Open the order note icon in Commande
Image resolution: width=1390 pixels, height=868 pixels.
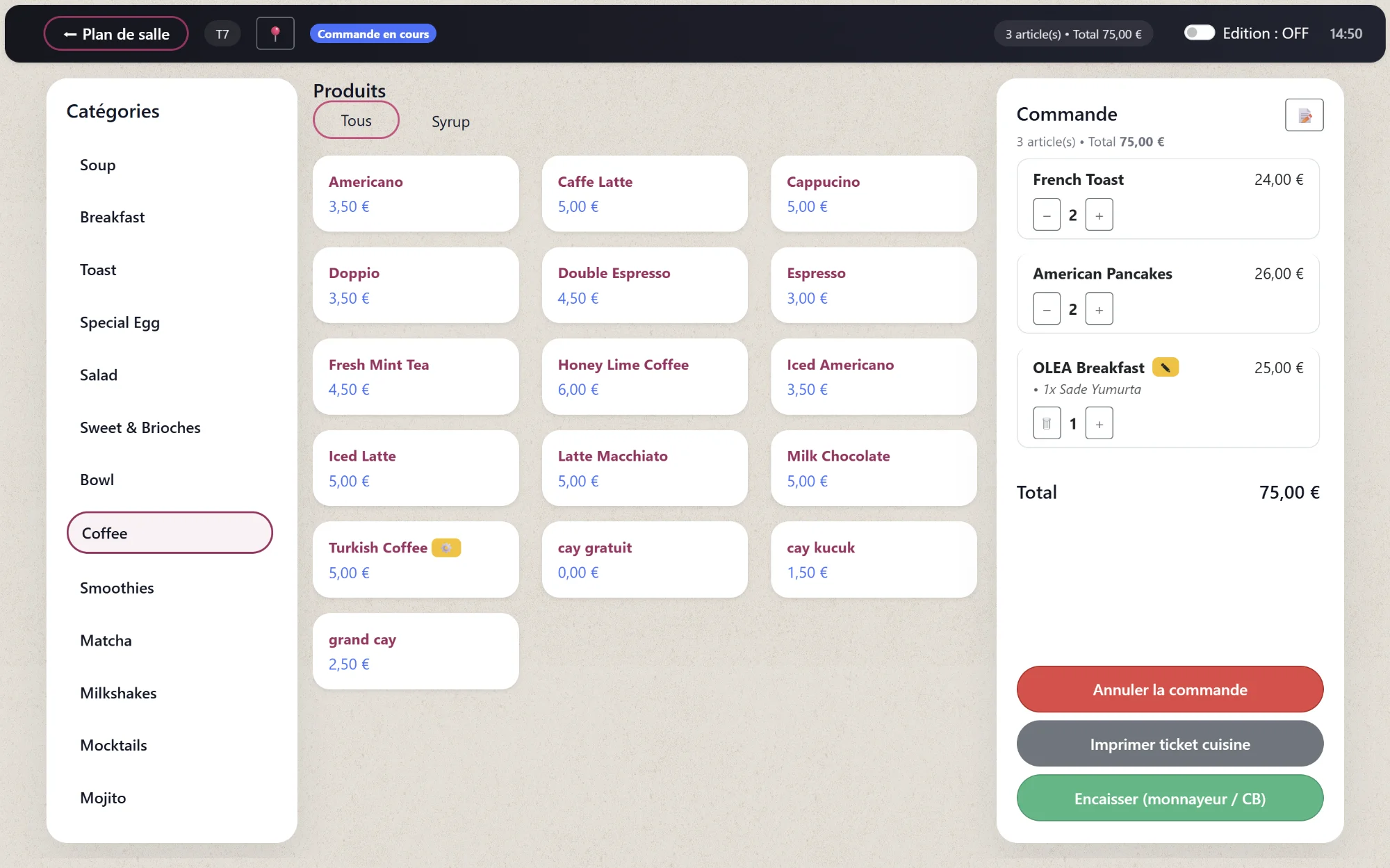click(1304, 115)
